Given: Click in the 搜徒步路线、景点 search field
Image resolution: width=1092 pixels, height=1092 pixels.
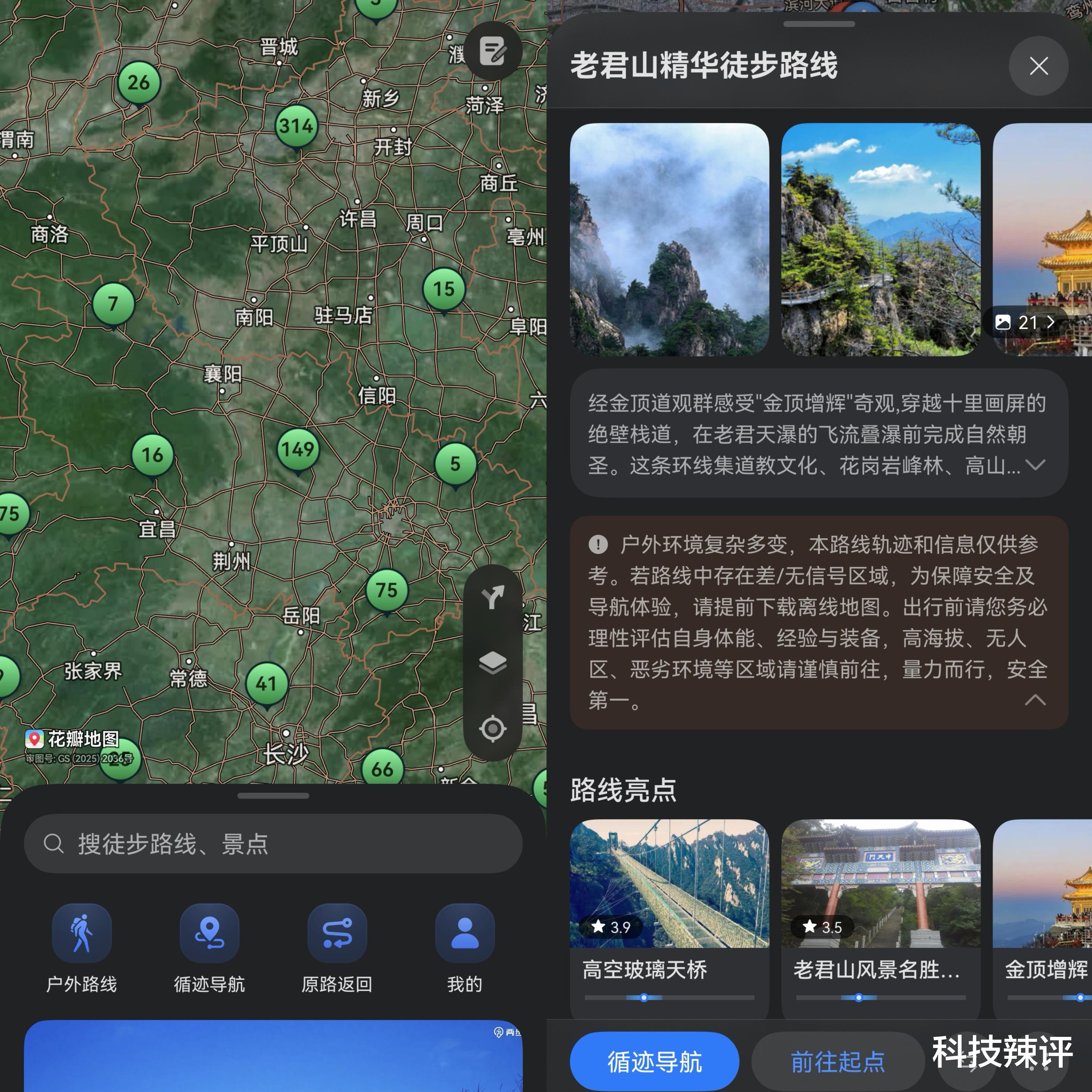Looking at the screenshot, I should 273,844.
